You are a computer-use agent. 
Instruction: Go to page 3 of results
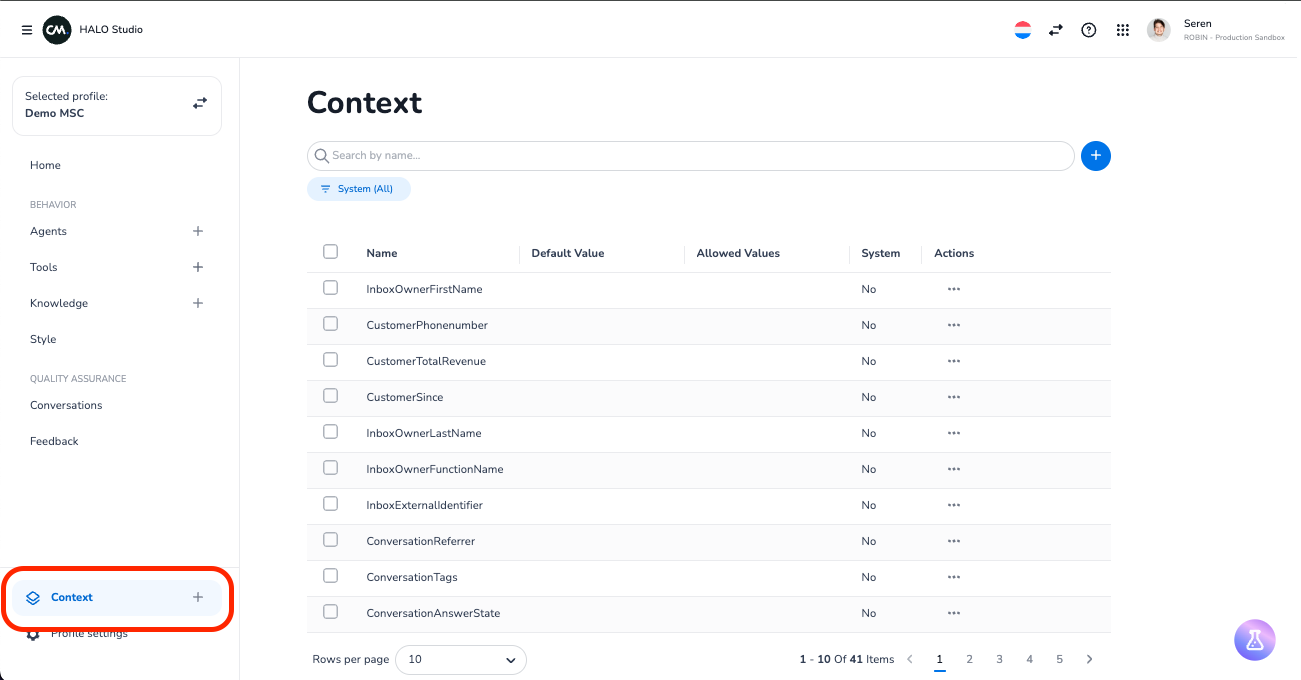(x=999, y=660)
